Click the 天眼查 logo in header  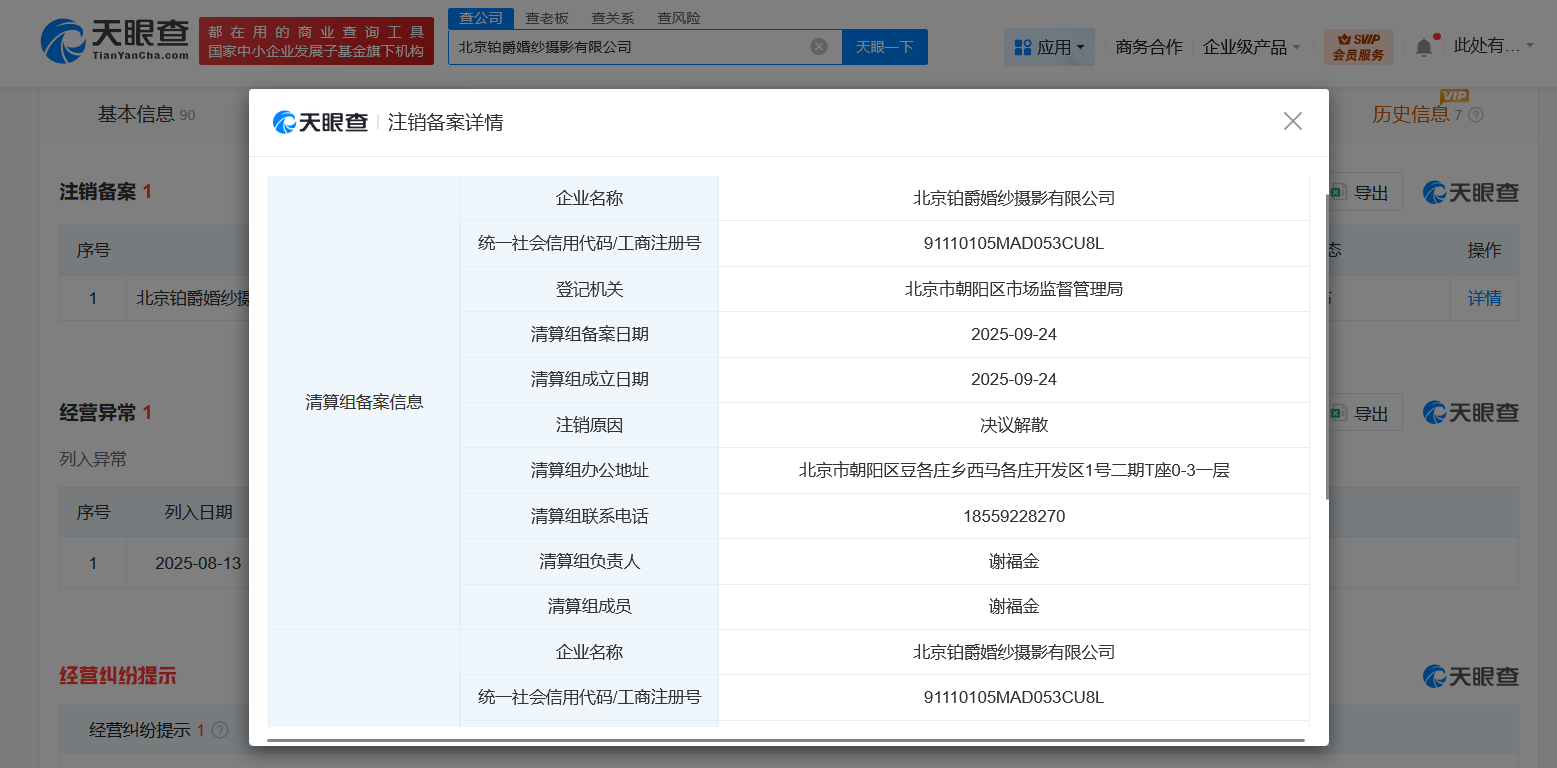[x=114, y=40]
